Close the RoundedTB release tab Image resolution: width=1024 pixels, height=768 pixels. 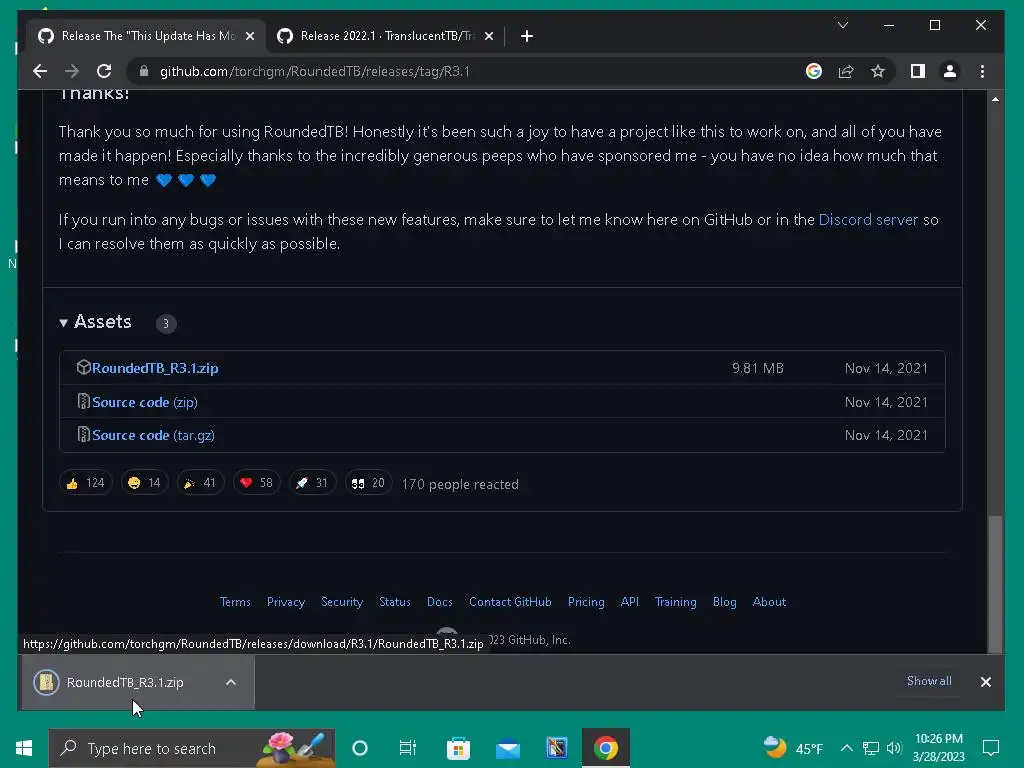coord(249,36)
